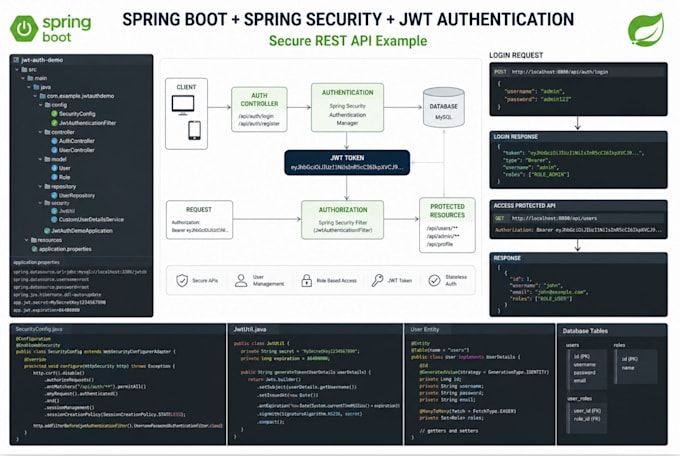Collapse the main folder chevron

tap(23, 78)
